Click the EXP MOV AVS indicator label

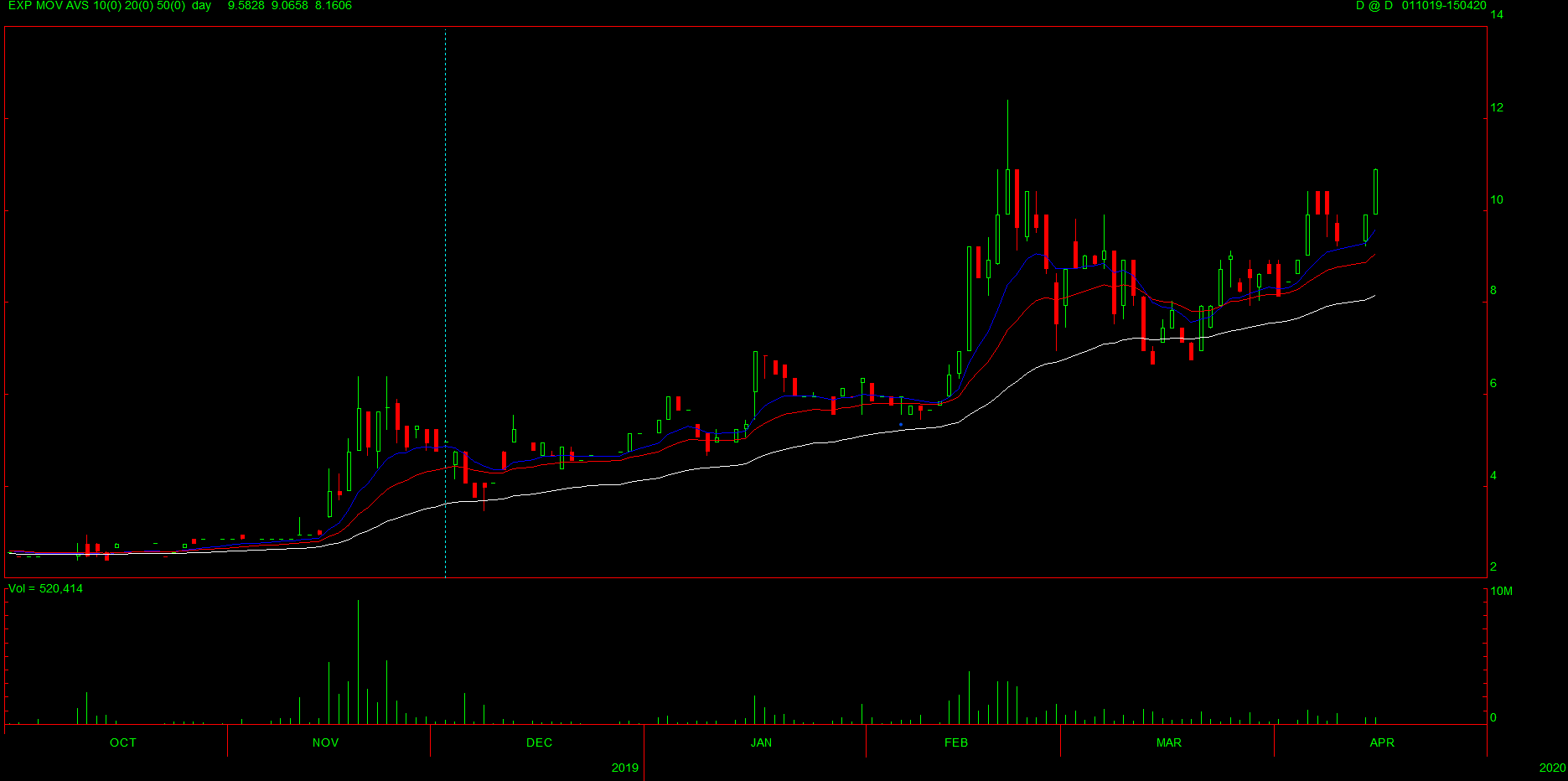point(96,6)
